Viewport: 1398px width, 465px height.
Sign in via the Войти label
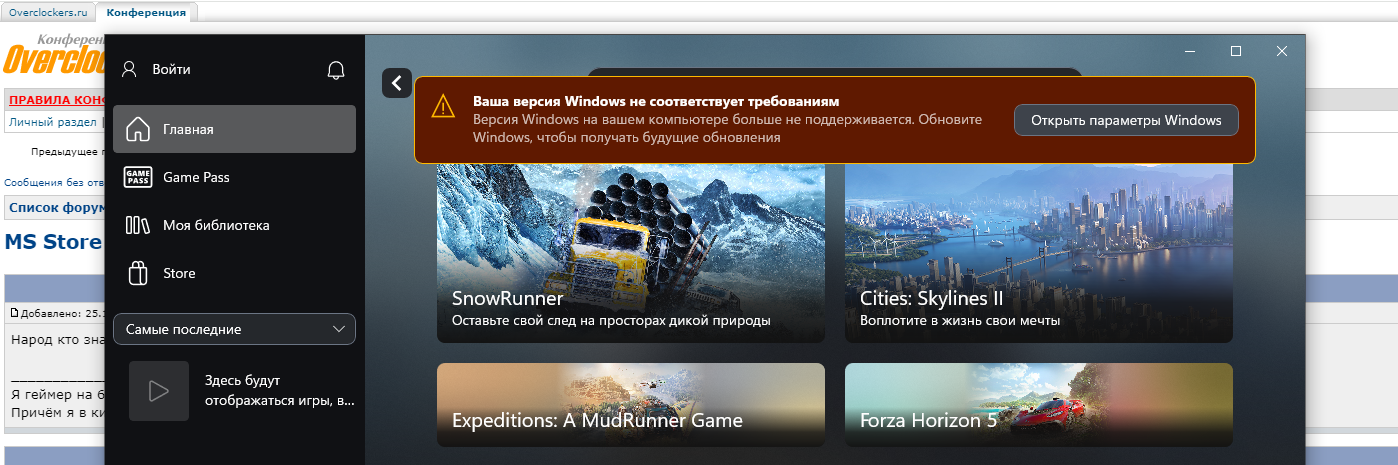[171, 70]
